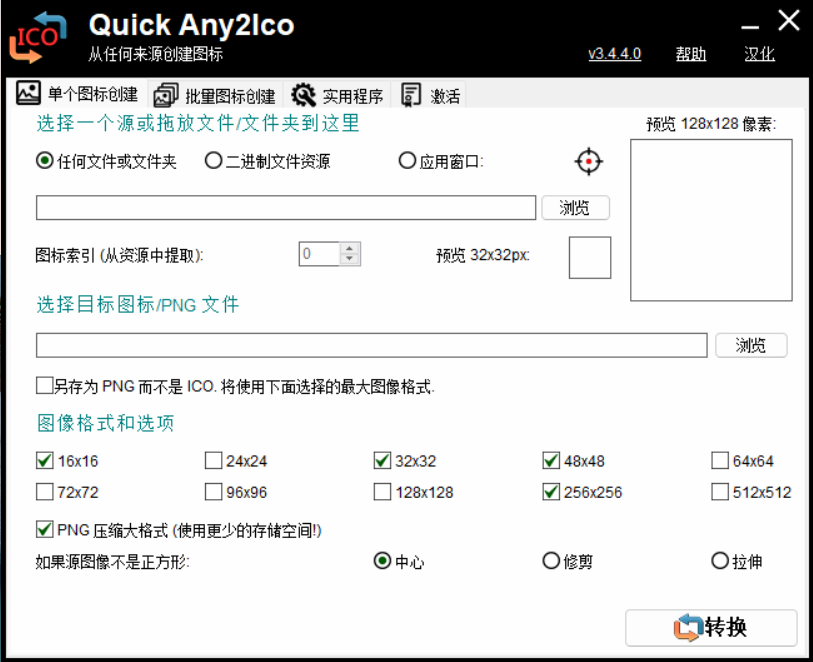Check the 96x96 size checkbox

pyautogui.click(x=213, y=491)
